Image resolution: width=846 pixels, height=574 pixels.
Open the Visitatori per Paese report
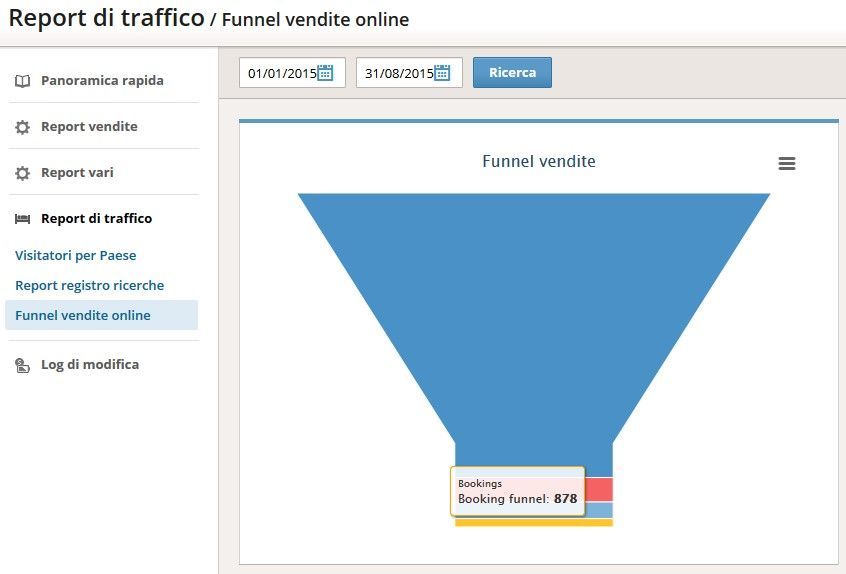(76, 255)
